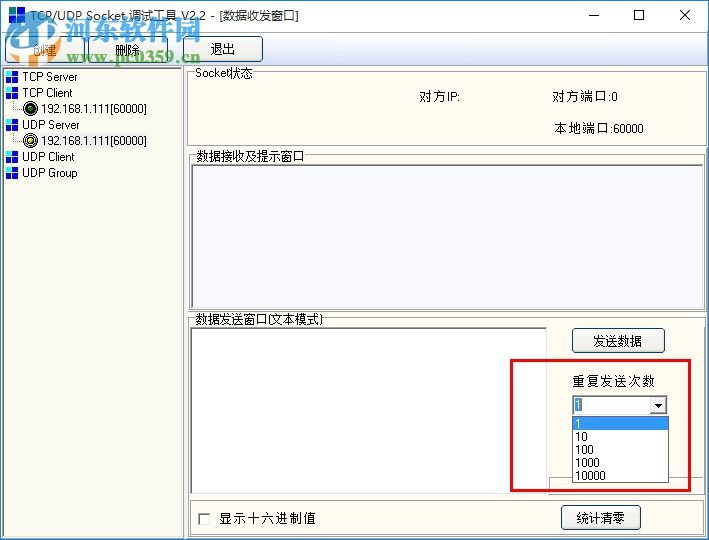
Task: Click the 发送数据 button
Action: click(618, 341)
